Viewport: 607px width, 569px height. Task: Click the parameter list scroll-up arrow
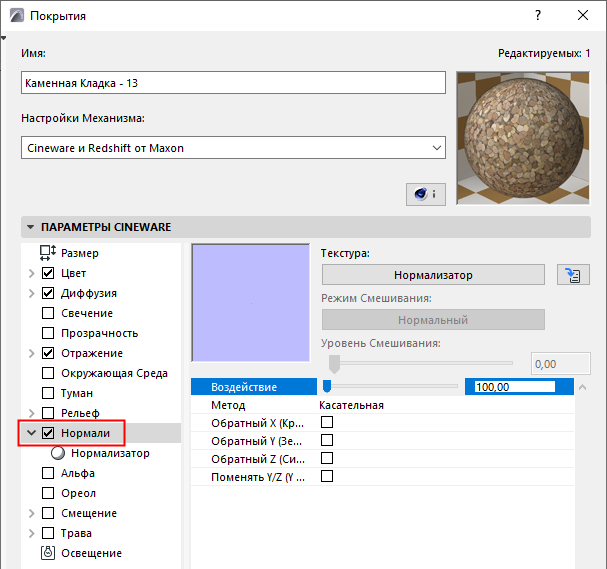[582, 387]
